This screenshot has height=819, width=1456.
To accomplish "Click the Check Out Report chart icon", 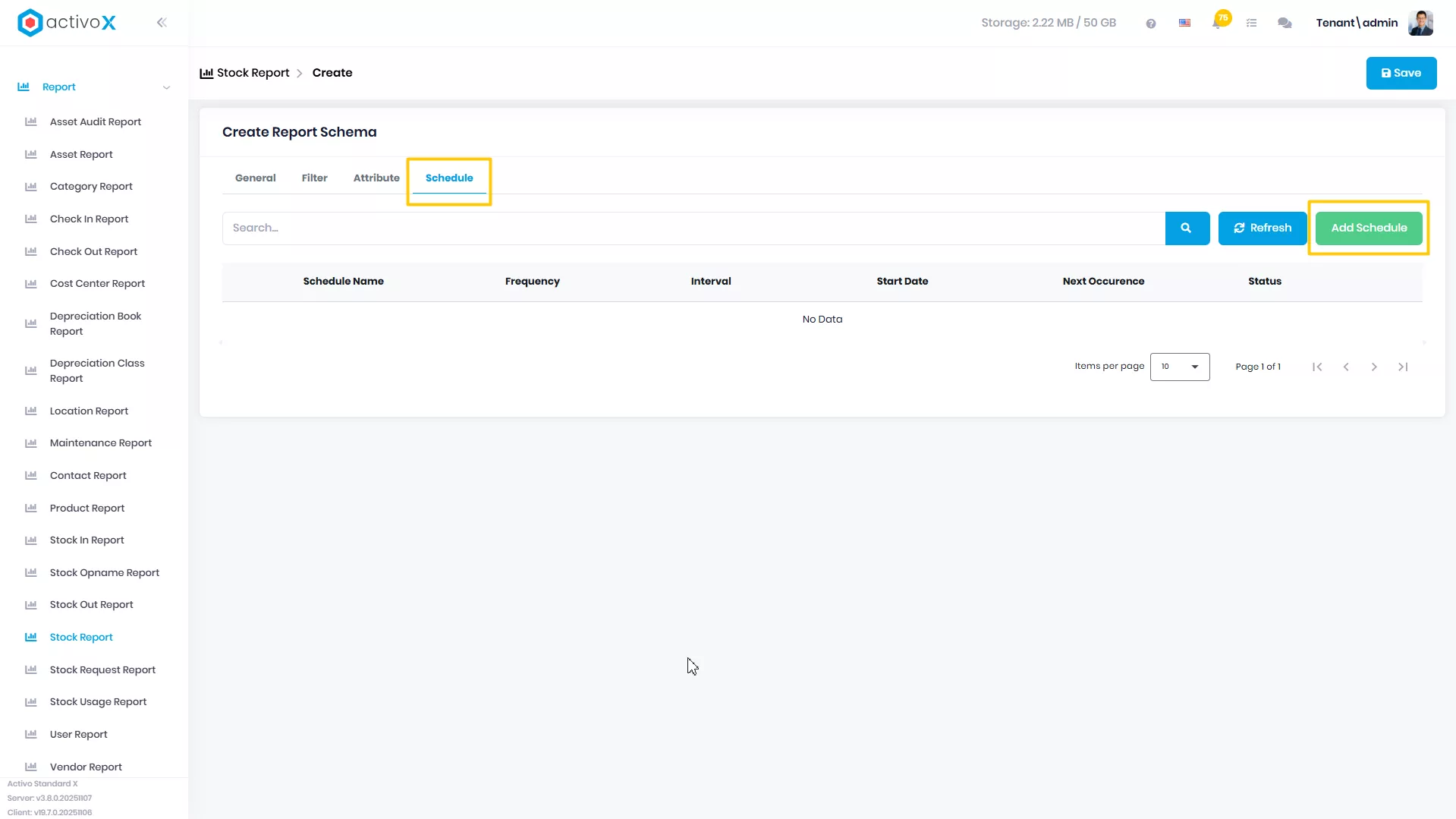I will [31, 251].
